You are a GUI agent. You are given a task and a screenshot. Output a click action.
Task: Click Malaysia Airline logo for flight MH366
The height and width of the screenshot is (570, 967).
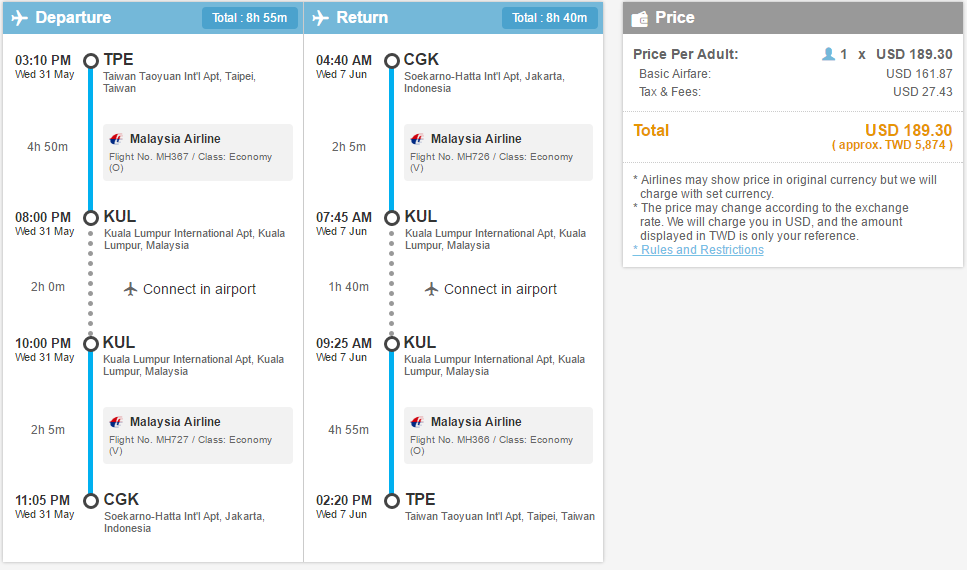click(x=417, y=422)
